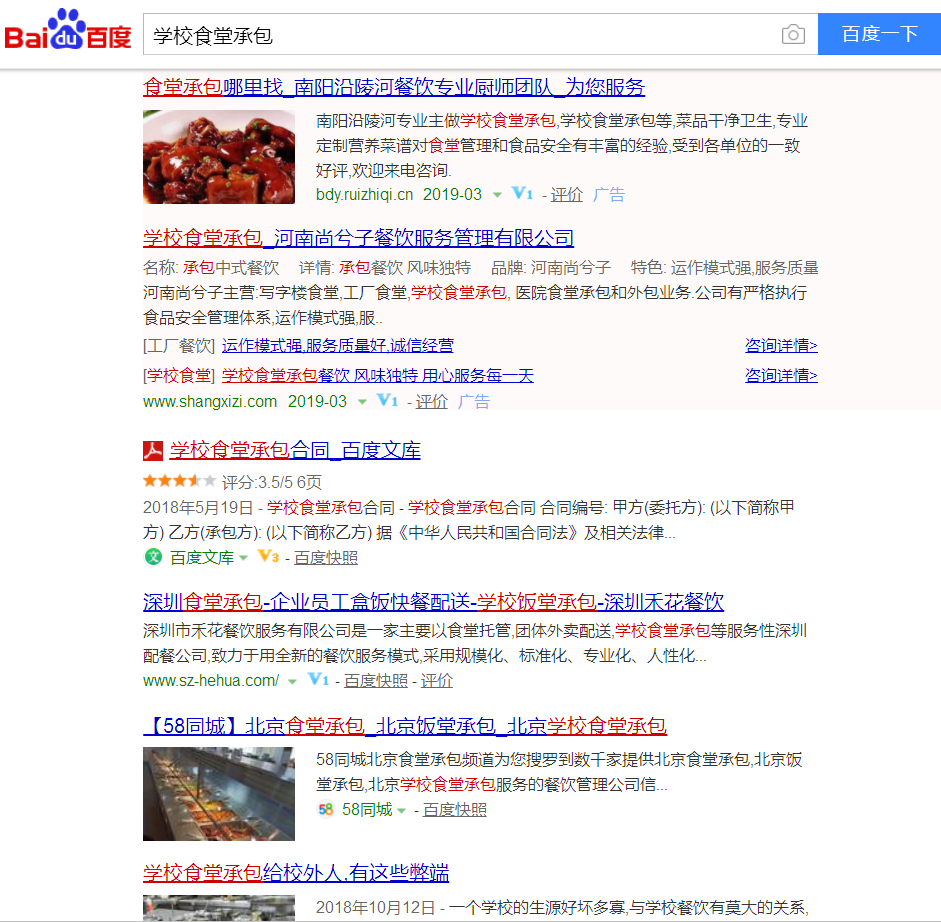The width and height of the screenshot is (941, 922).
Task: Expand dropdown arrow next to www.sz-hehua.com
Action: coord(292,681)
